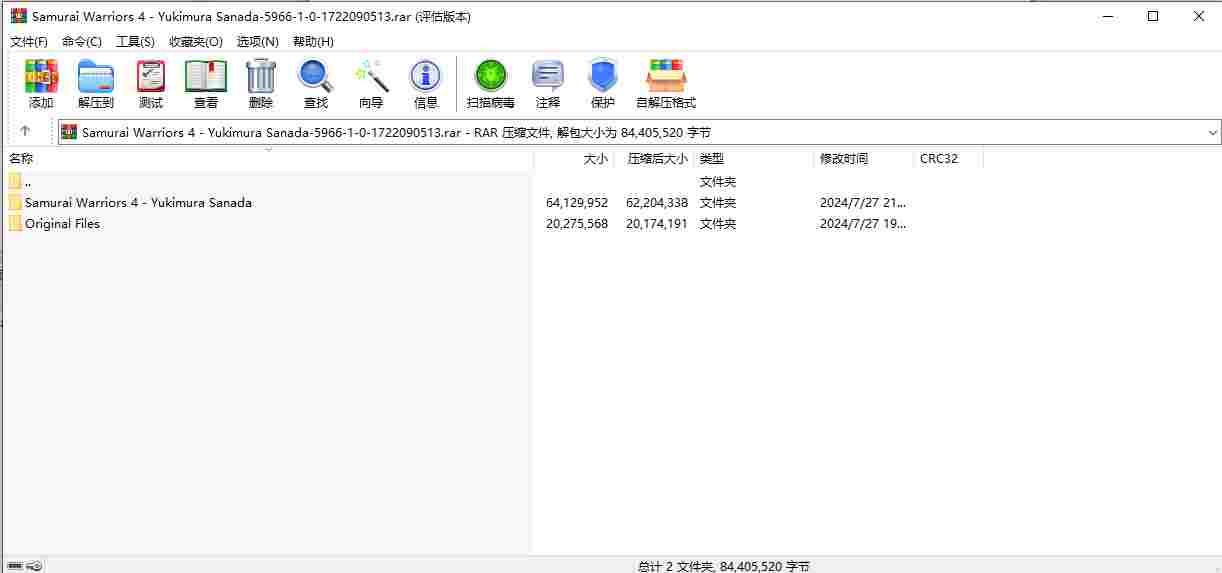Open the 选项(N) menu
1222x573 pixels.
[258, 41]
